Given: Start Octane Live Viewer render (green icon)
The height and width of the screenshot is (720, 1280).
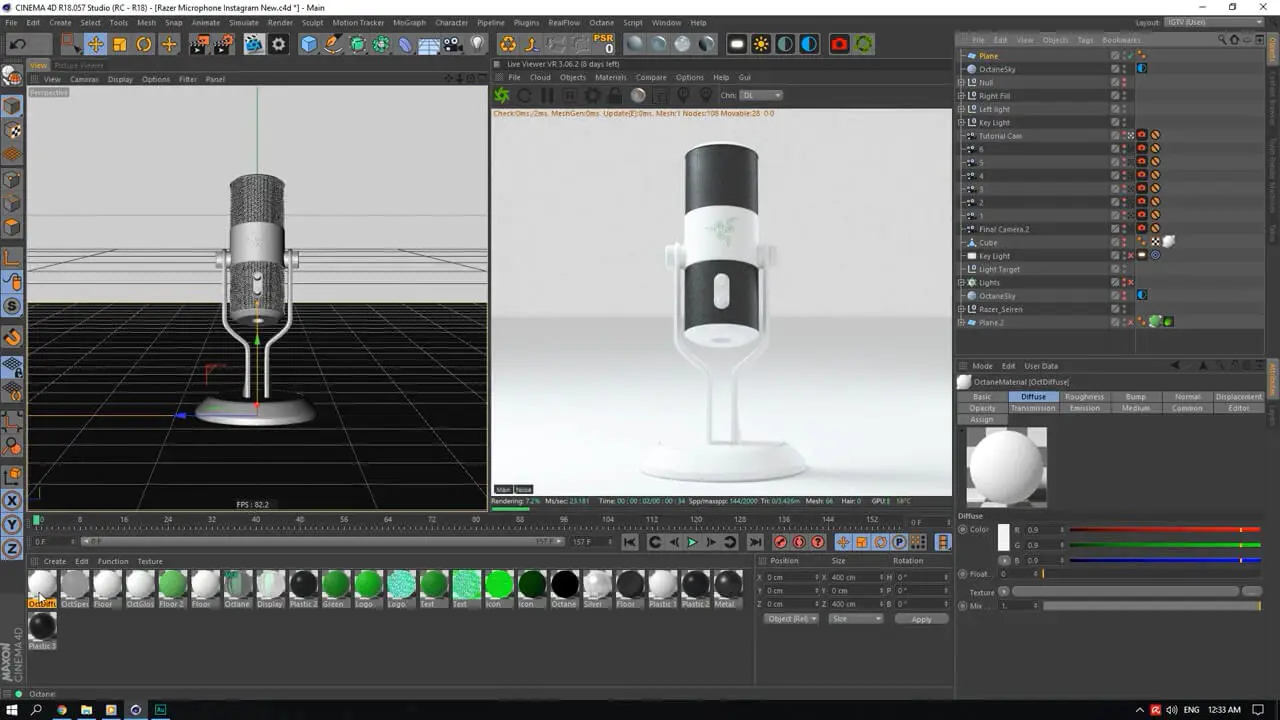Looking at the screenshot, I should click(x=502, y=95).
